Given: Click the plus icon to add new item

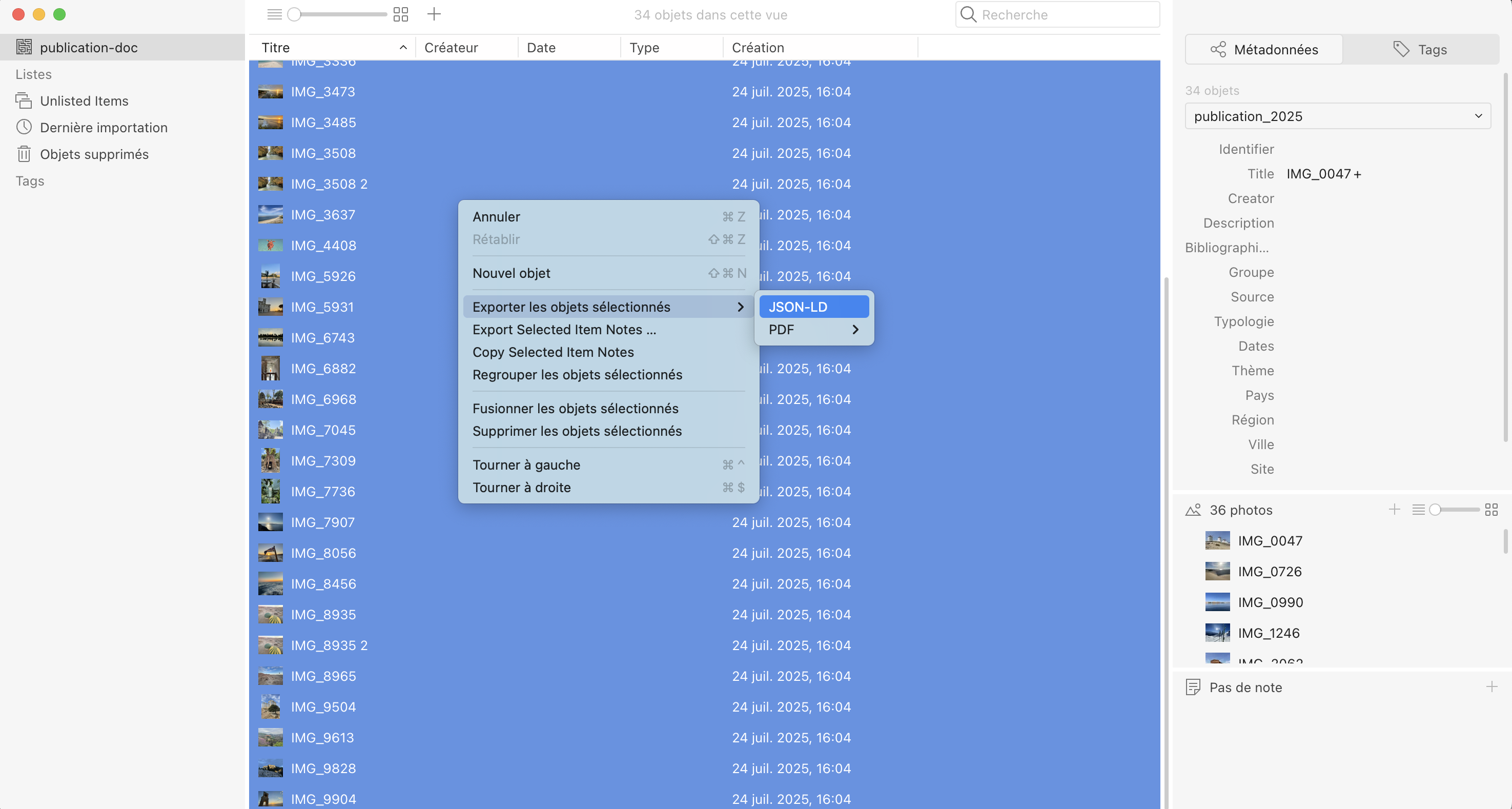Looking at the screenshot, I should tap(434, 14).
